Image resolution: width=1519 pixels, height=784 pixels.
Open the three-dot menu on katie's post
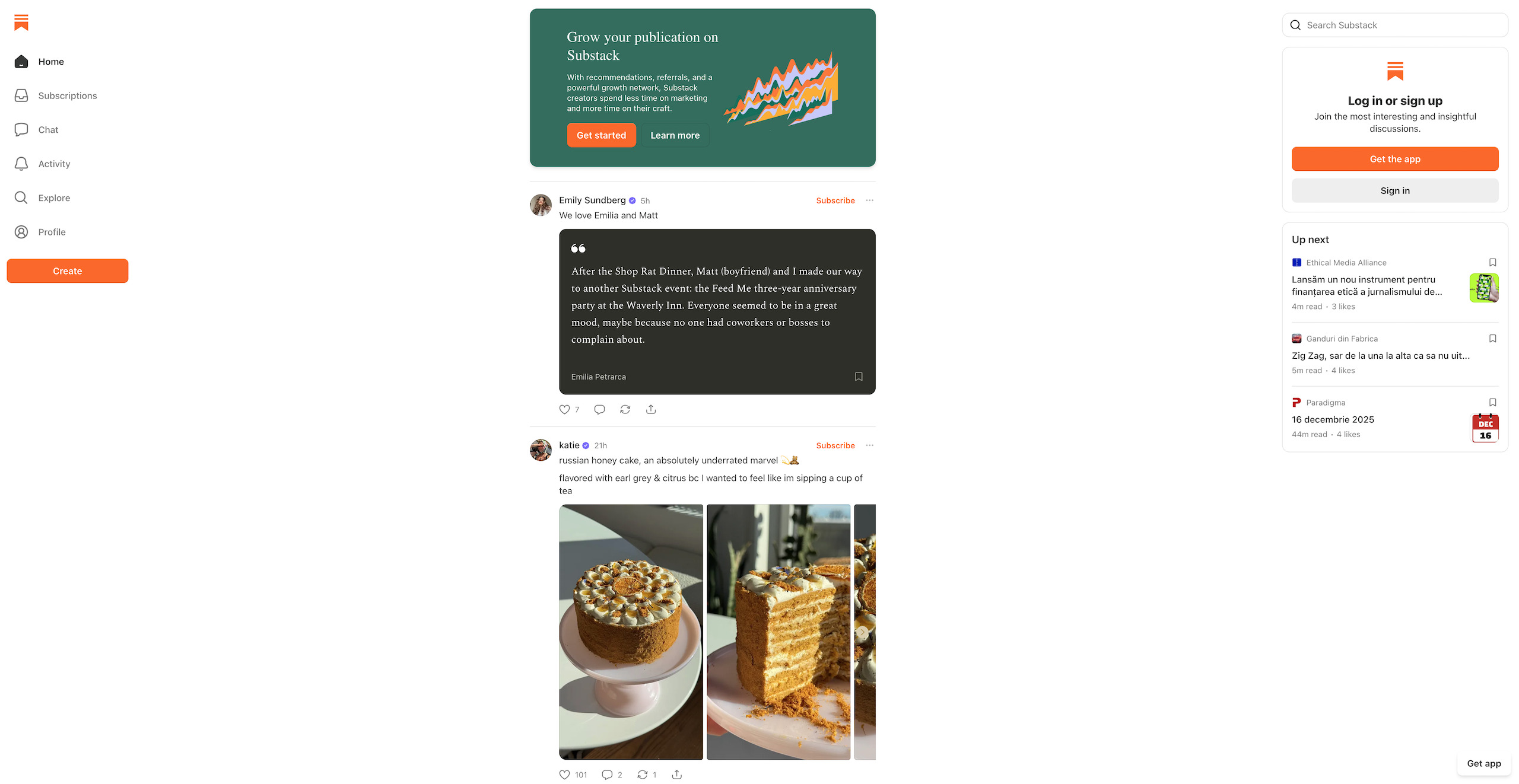point(870,445)
